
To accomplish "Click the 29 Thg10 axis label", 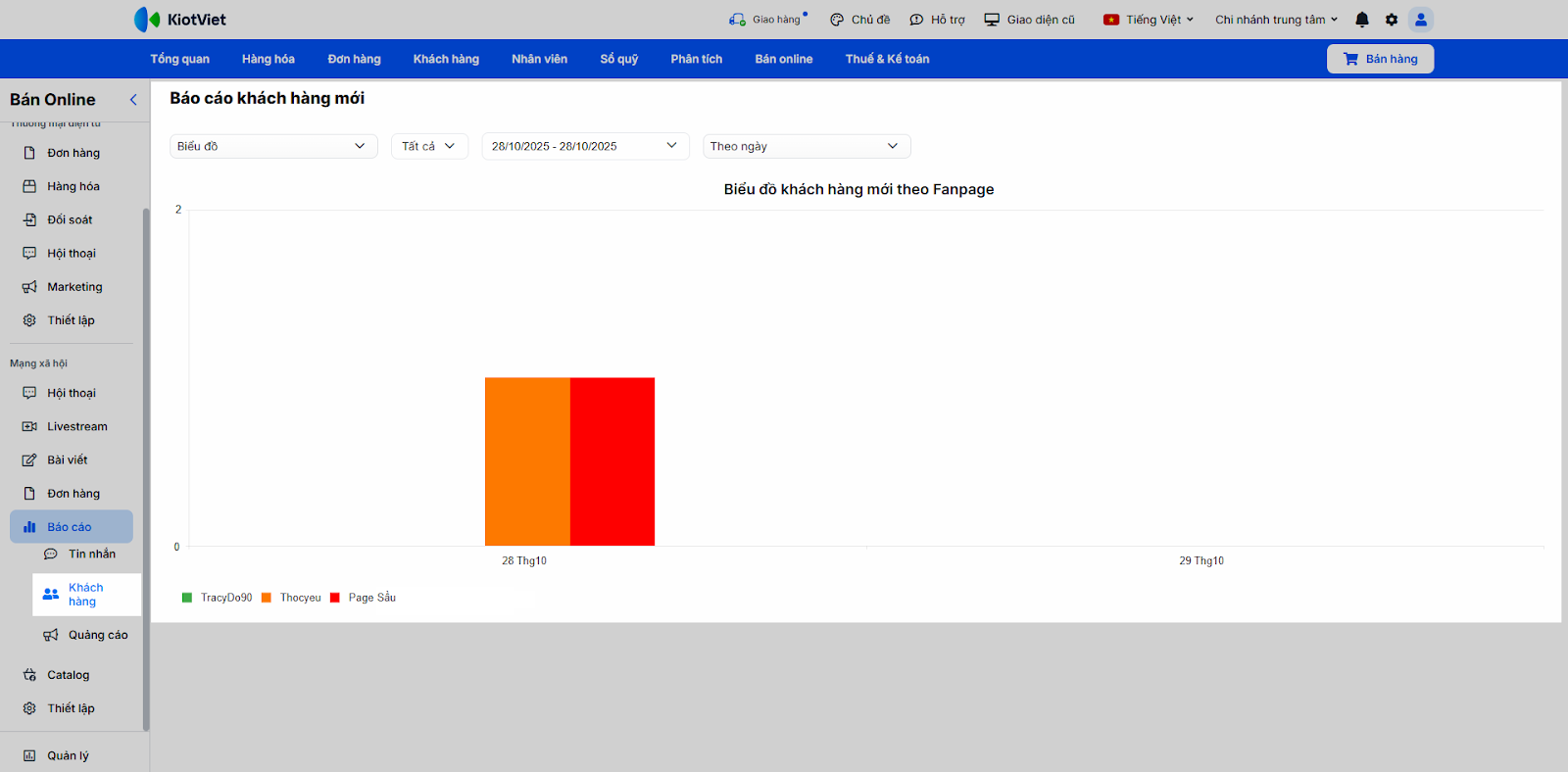I will point(1201,561).
